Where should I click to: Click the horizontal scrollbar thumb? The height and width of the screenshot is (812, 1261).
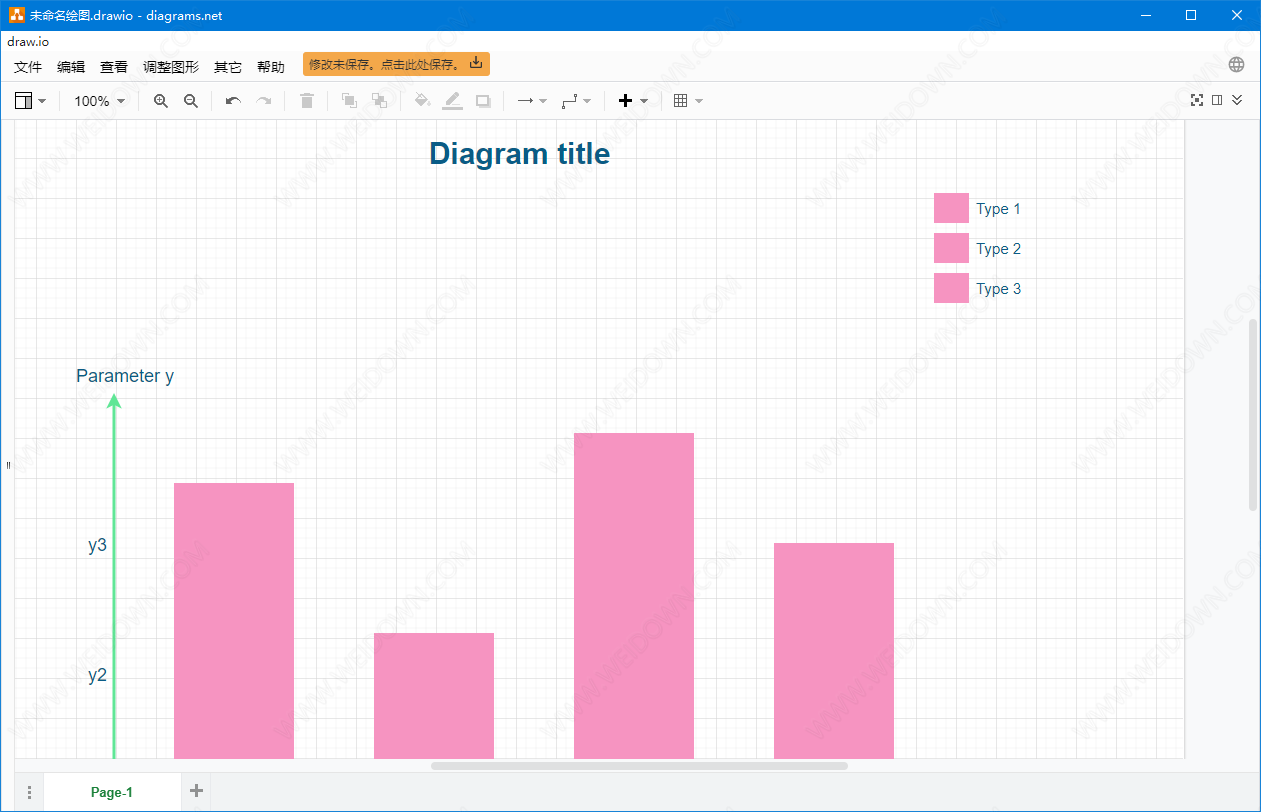pyautogui.click(x=639, y=766)
